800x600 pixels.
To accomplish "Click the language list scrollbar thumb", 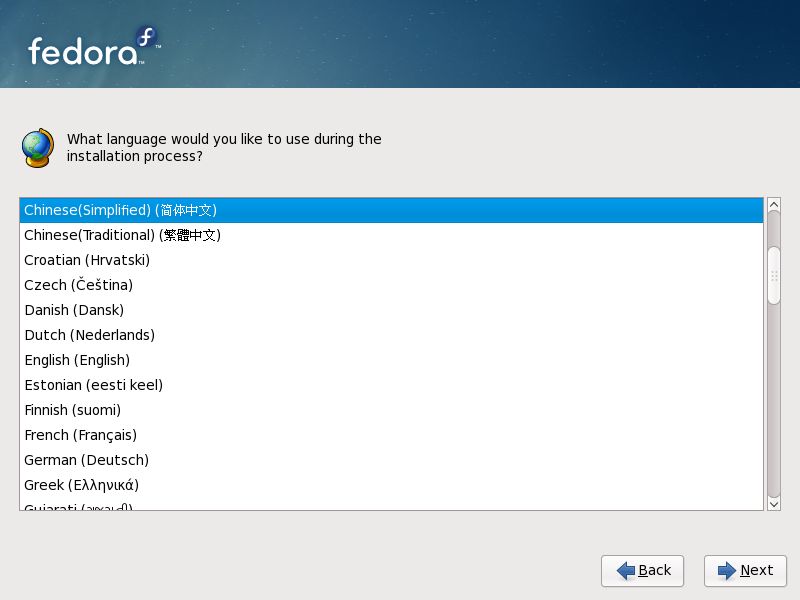I will point(774,276).
